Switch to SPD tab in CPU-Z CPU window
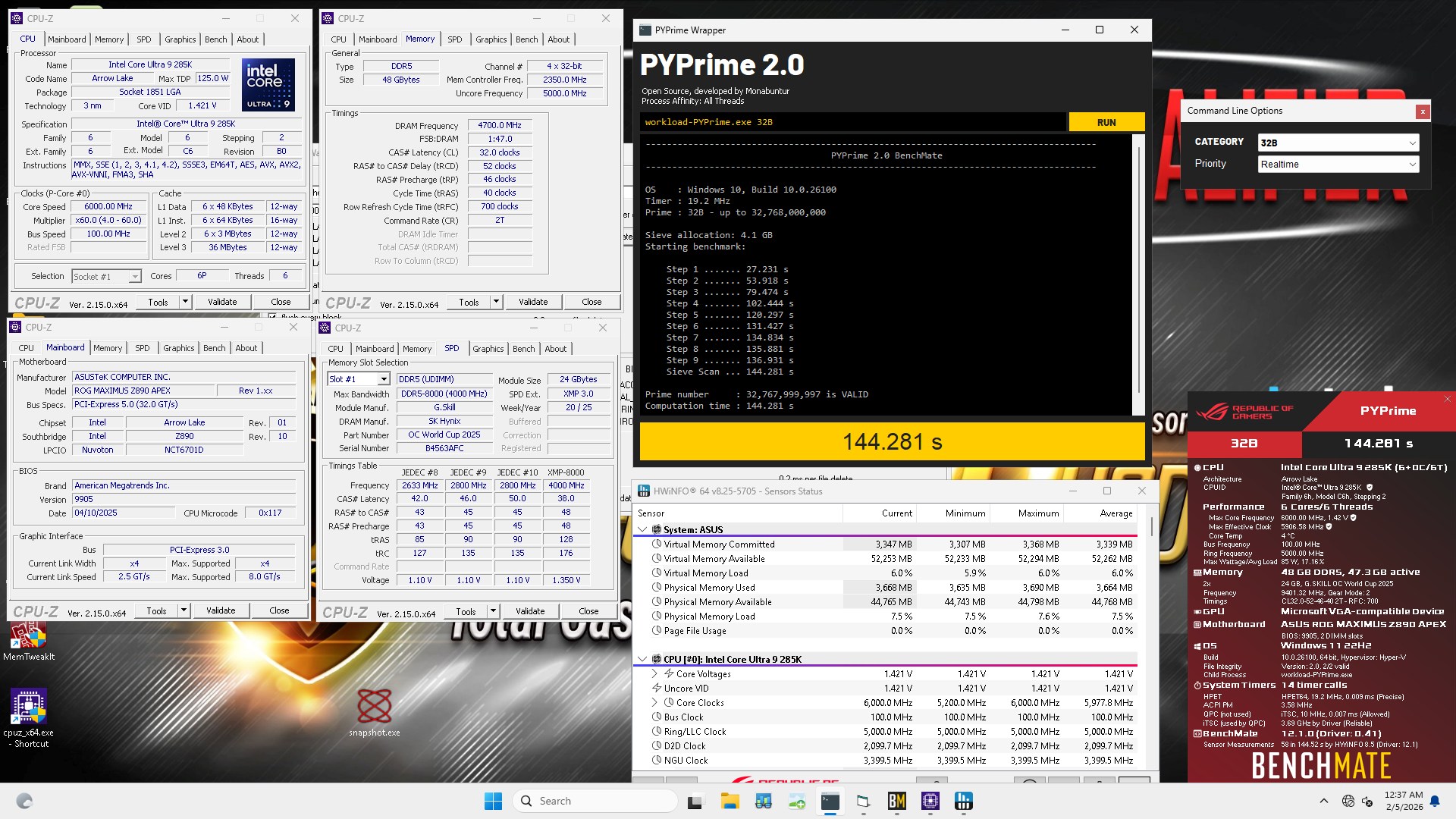 [x=144, y=39]
